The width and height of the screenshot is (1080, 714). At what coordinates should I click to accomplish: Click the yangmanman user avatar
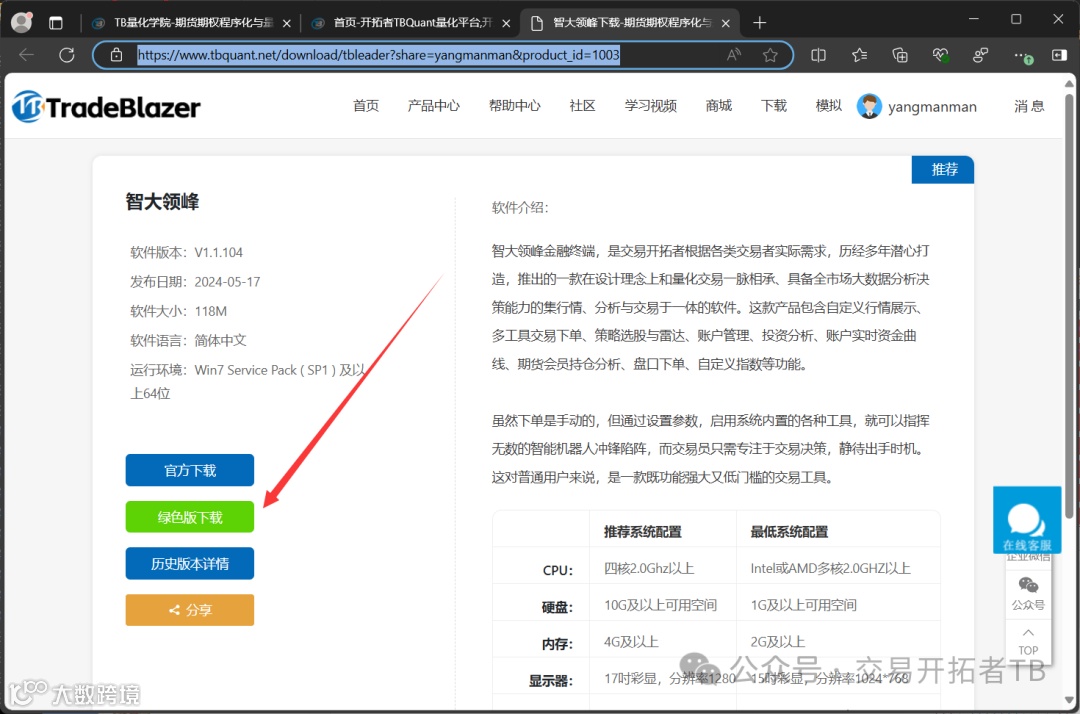tap(869, 106)
